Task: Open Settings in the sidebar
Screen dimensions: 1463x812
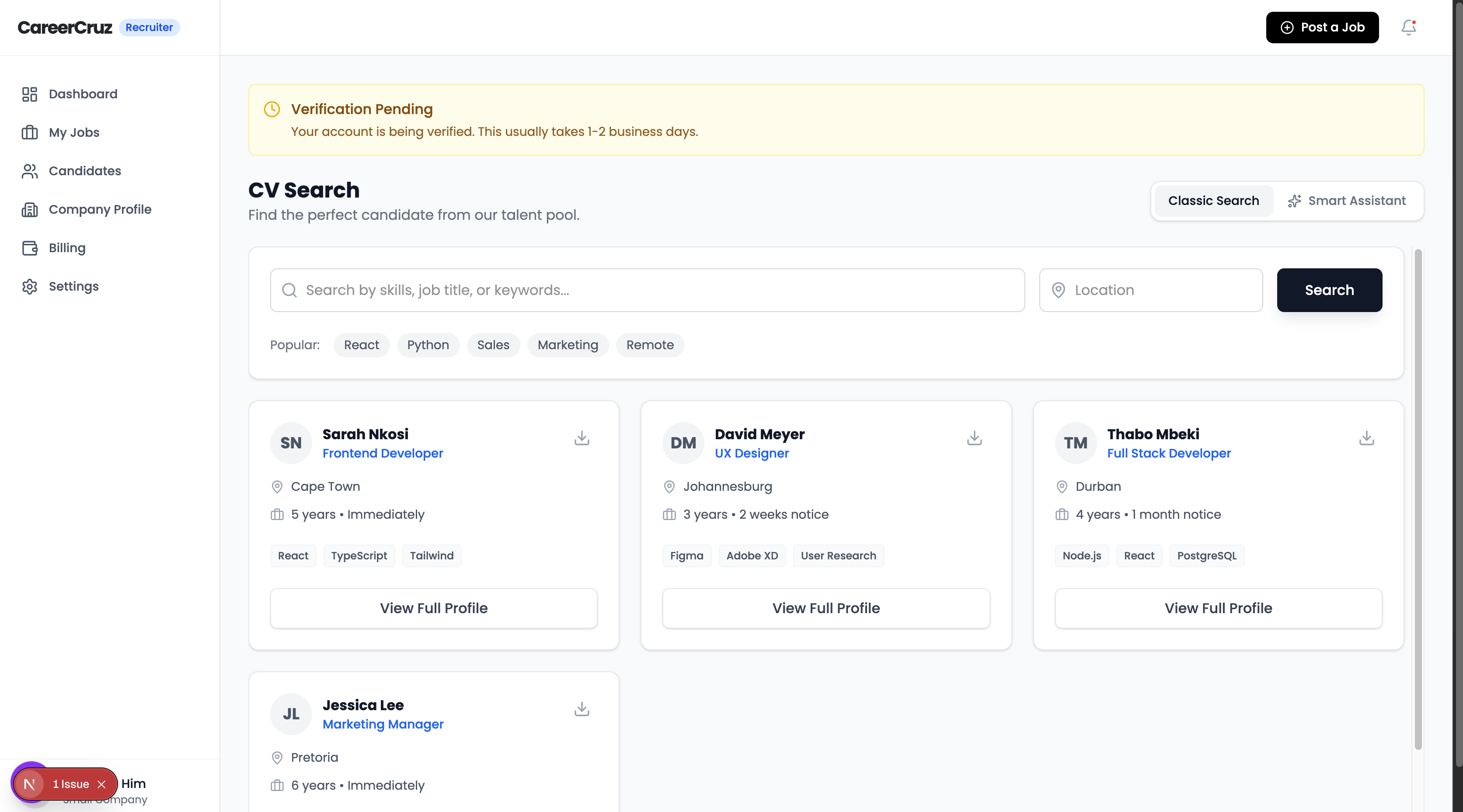Action: click(74, 287)
